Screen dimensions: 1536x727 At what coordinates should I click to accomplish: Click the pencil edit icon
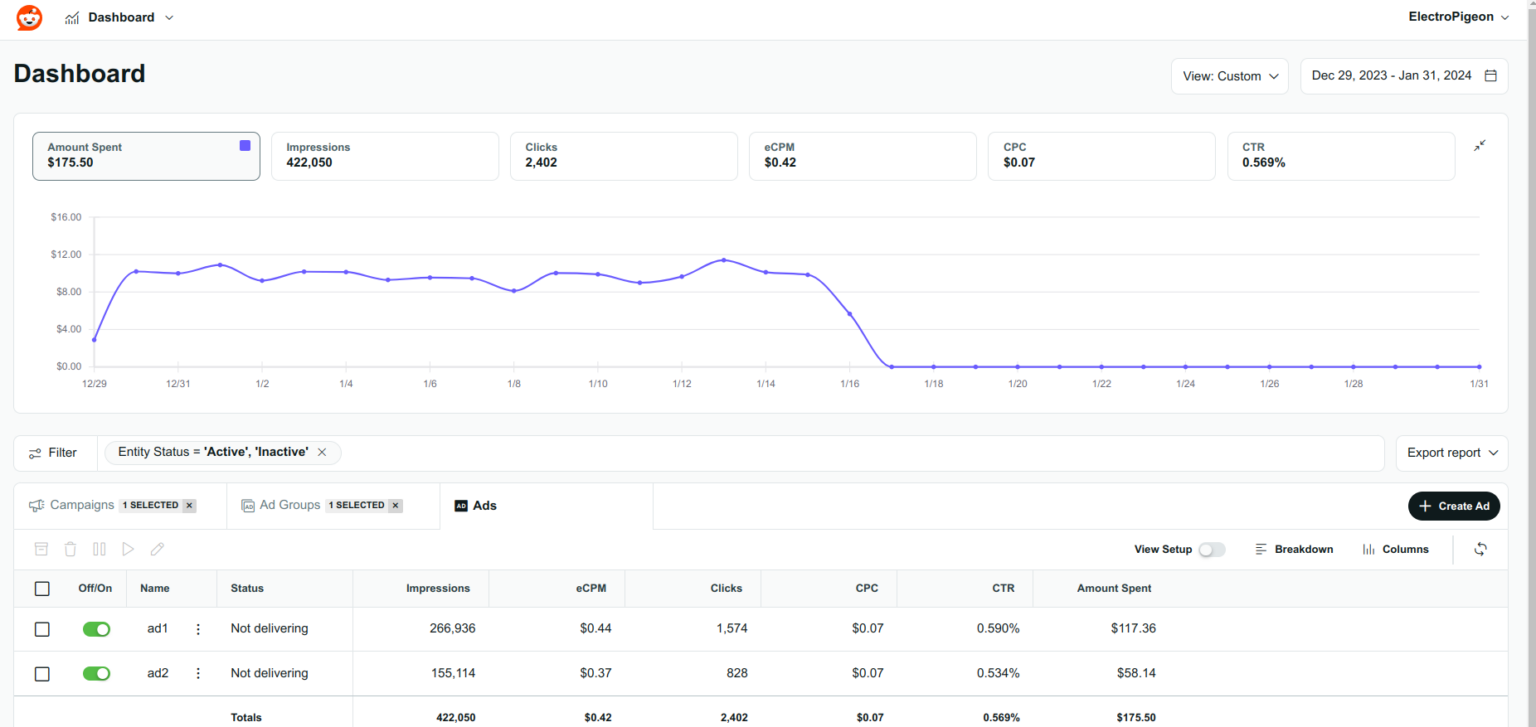(157, 549)
